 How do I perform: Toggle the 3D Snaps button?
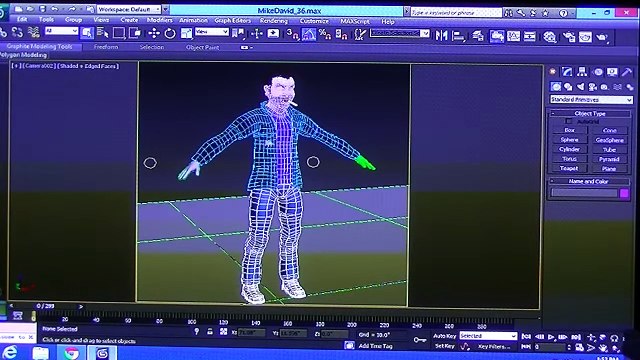click(292, 34)
